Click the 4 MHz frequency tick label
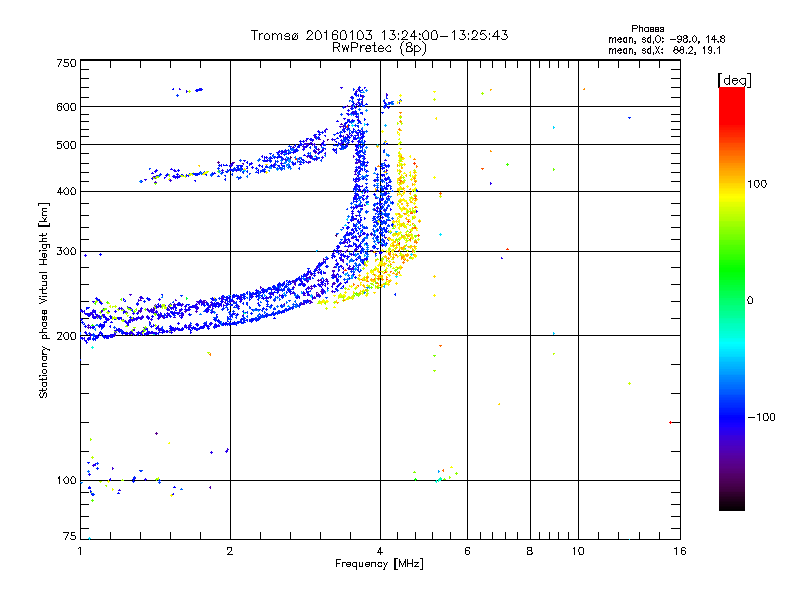This screenshot has width=800, height=600. (380, 551)
